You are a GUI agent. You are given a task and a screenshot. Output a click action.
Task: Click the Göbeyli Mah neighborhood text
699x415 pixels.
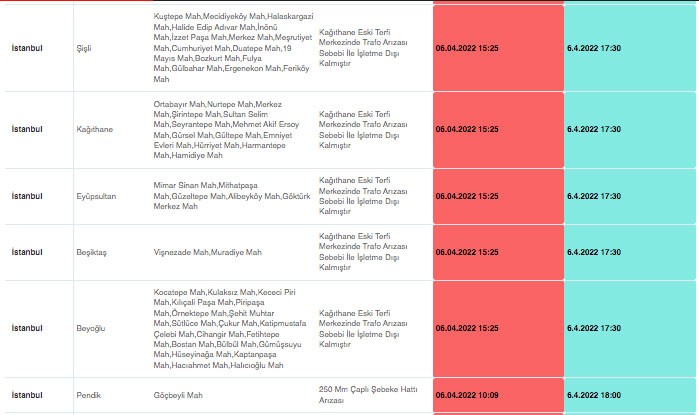(178, 395)
